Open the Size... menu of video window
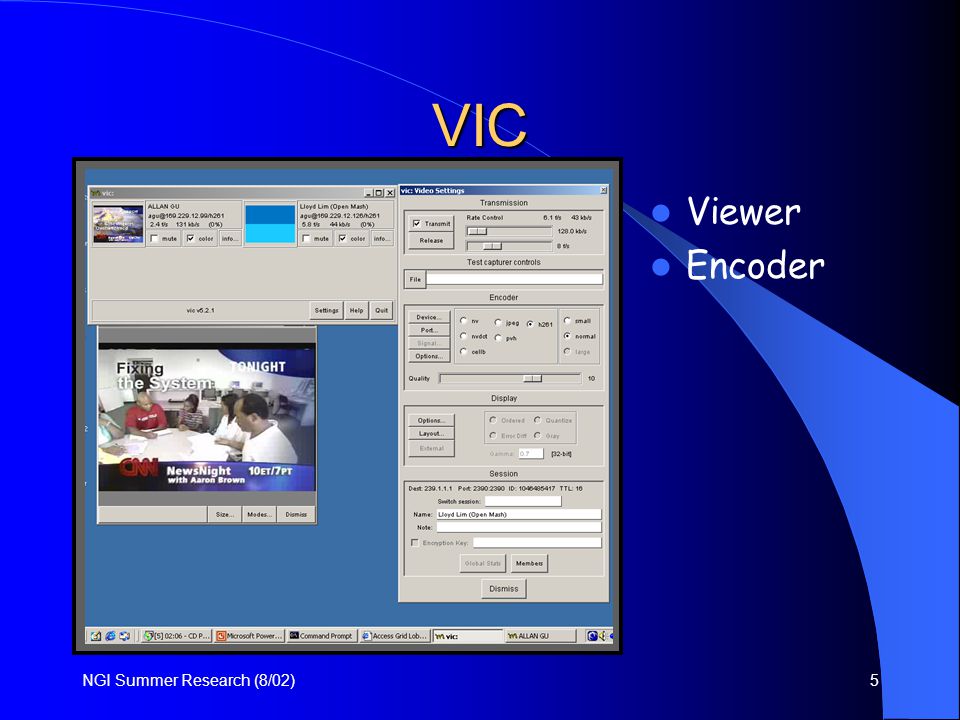This screenshot has width=960, height=720. (x=225, y=514)
